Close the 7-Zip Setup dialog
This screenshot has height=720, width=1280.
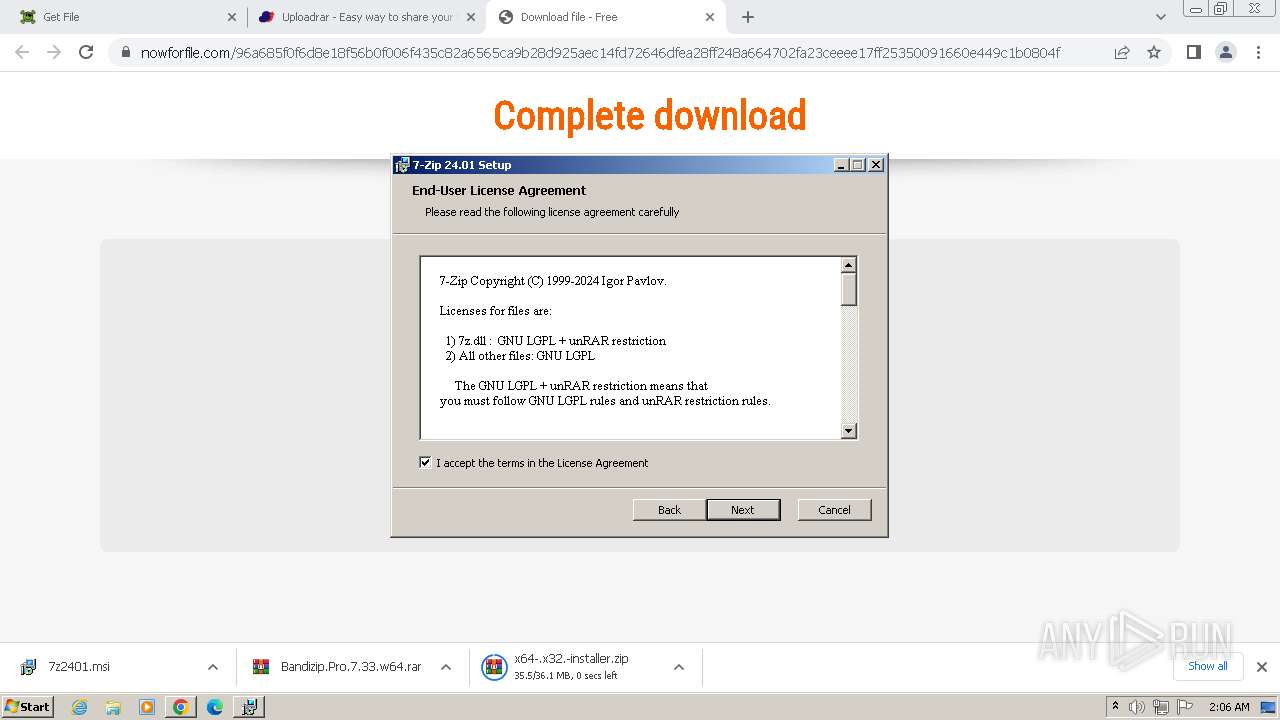pyautogui.click(x=876, y=165)
